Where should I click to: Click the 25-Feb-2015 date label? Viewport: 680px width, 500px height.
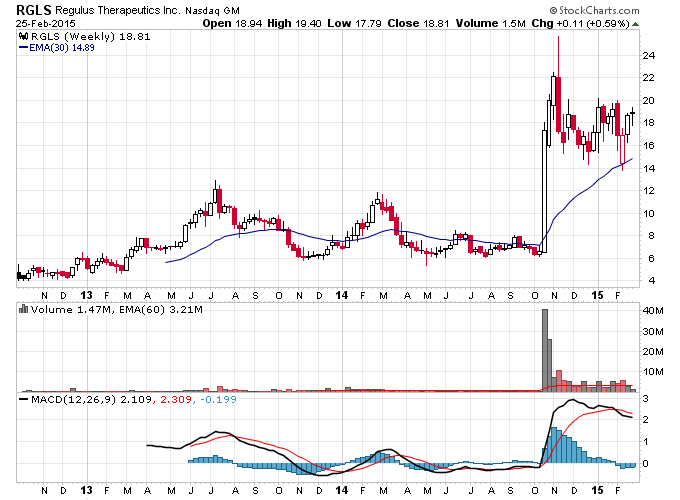[x=46, y=23]
